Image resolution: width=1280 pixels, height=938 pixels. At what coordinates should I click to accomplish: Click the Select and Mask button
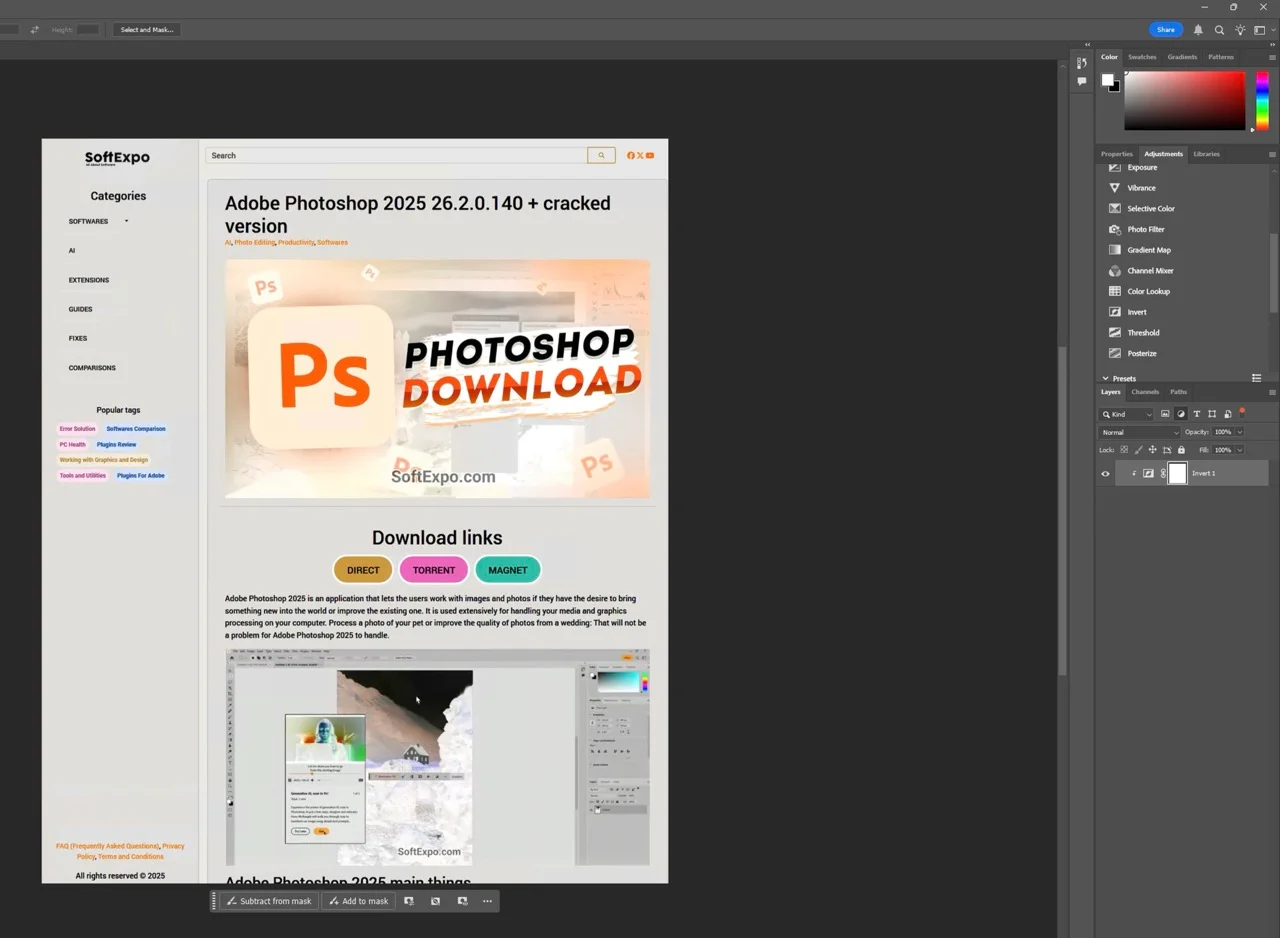[x=146, y=29]
